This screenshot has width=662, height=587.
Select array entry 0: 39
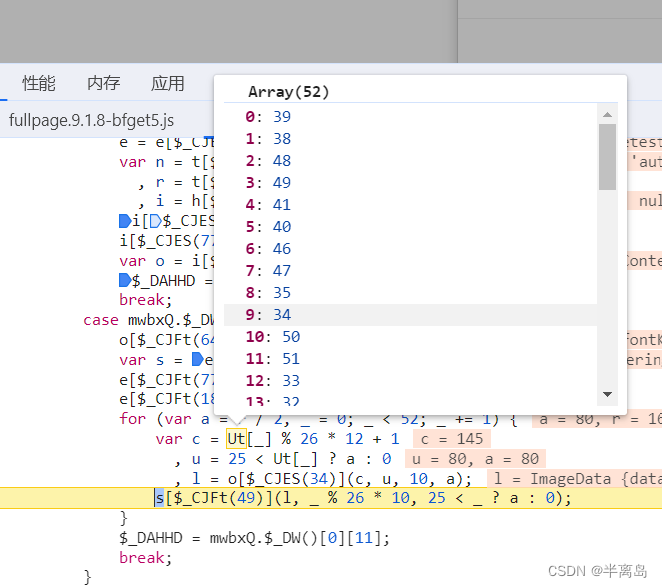coord(410,116)
